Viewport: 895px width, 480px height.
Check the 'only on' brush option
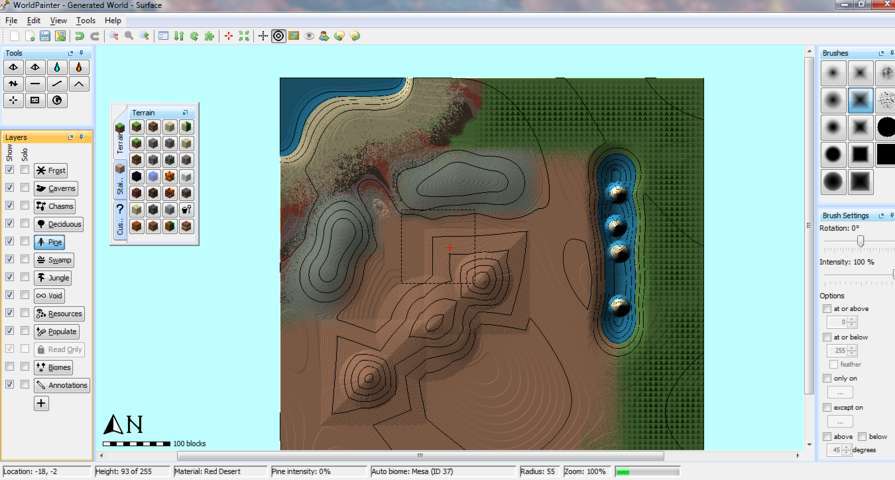click(x=826, y=379)
